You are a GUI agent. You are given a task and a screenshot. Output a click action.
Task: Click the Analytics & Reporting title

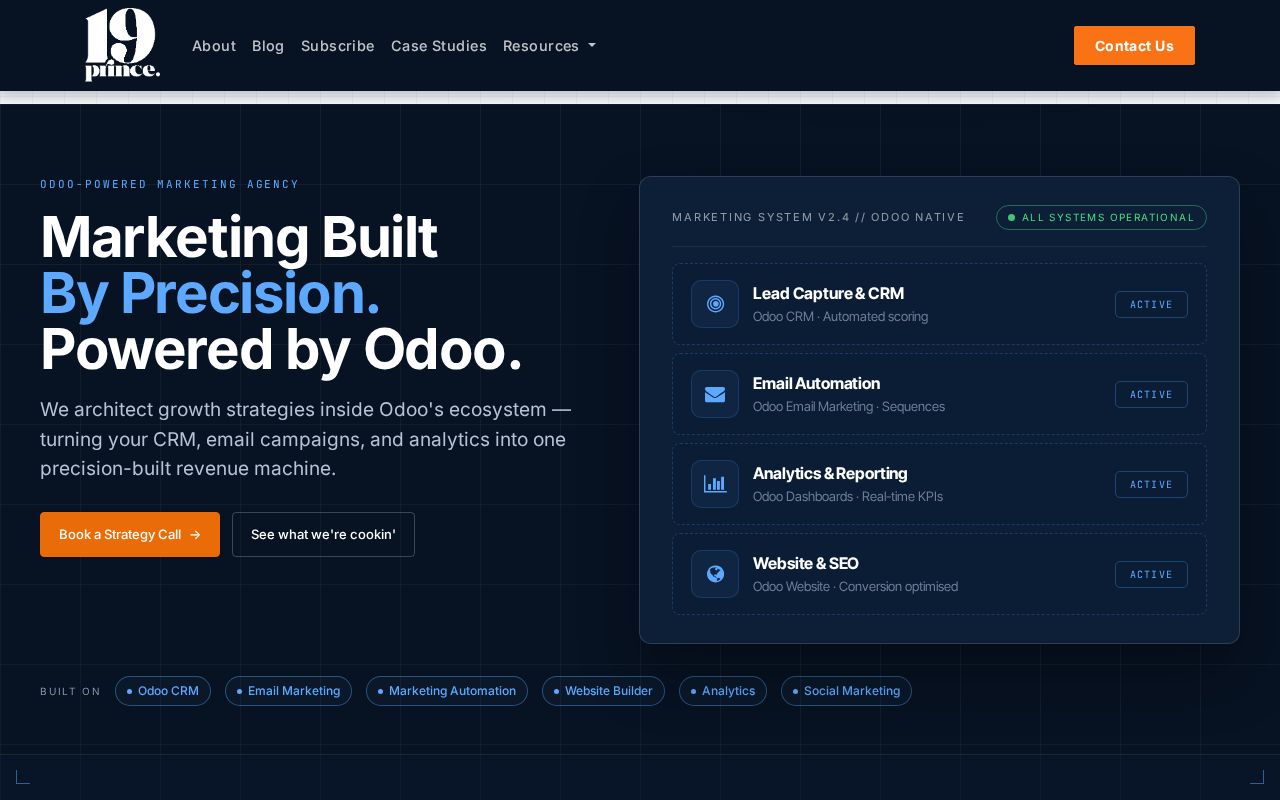click(x=830, y=473)
